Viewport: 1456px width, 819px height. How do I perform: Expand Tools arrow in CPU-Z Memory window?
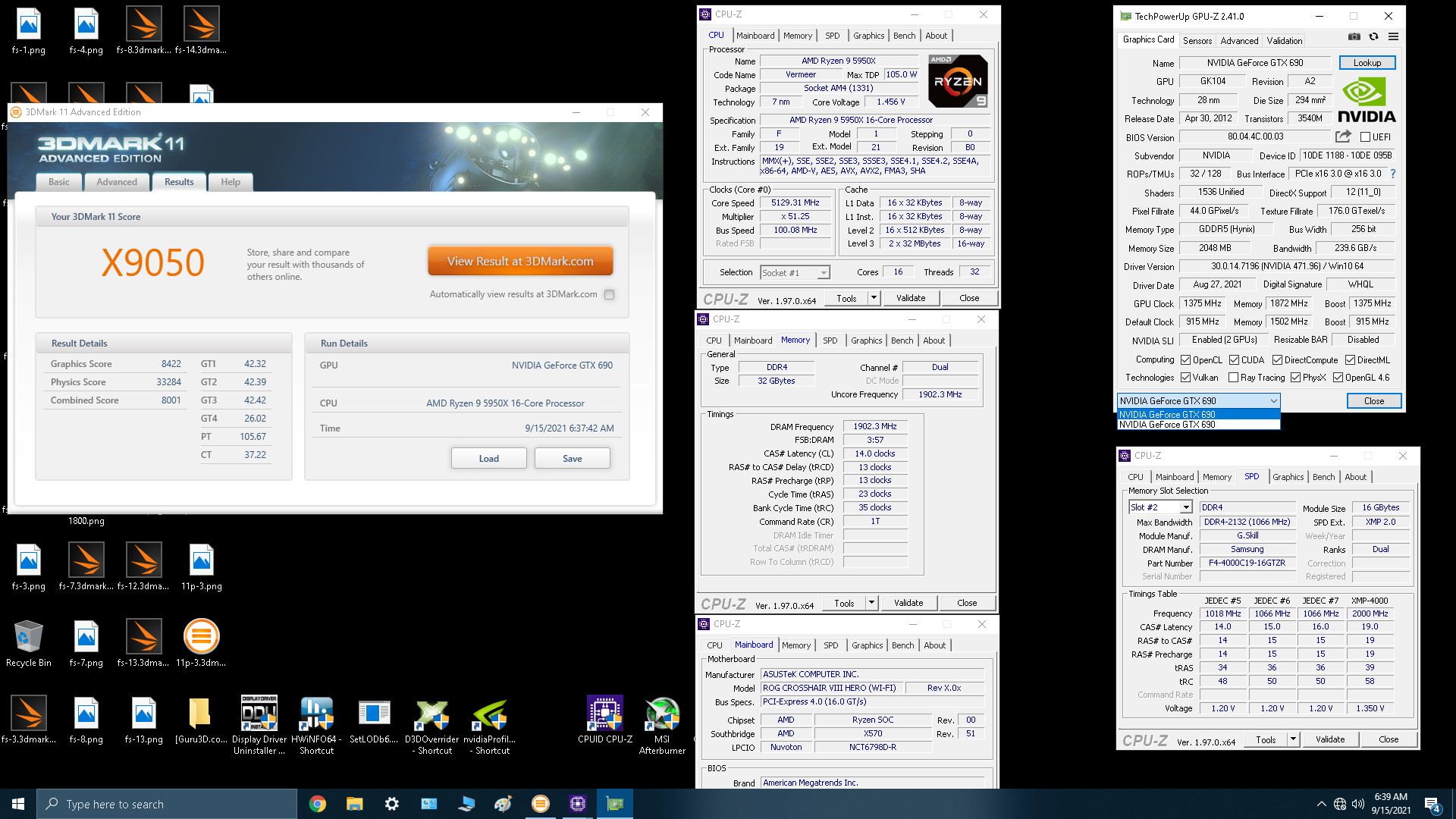click(x=871, y=603)
